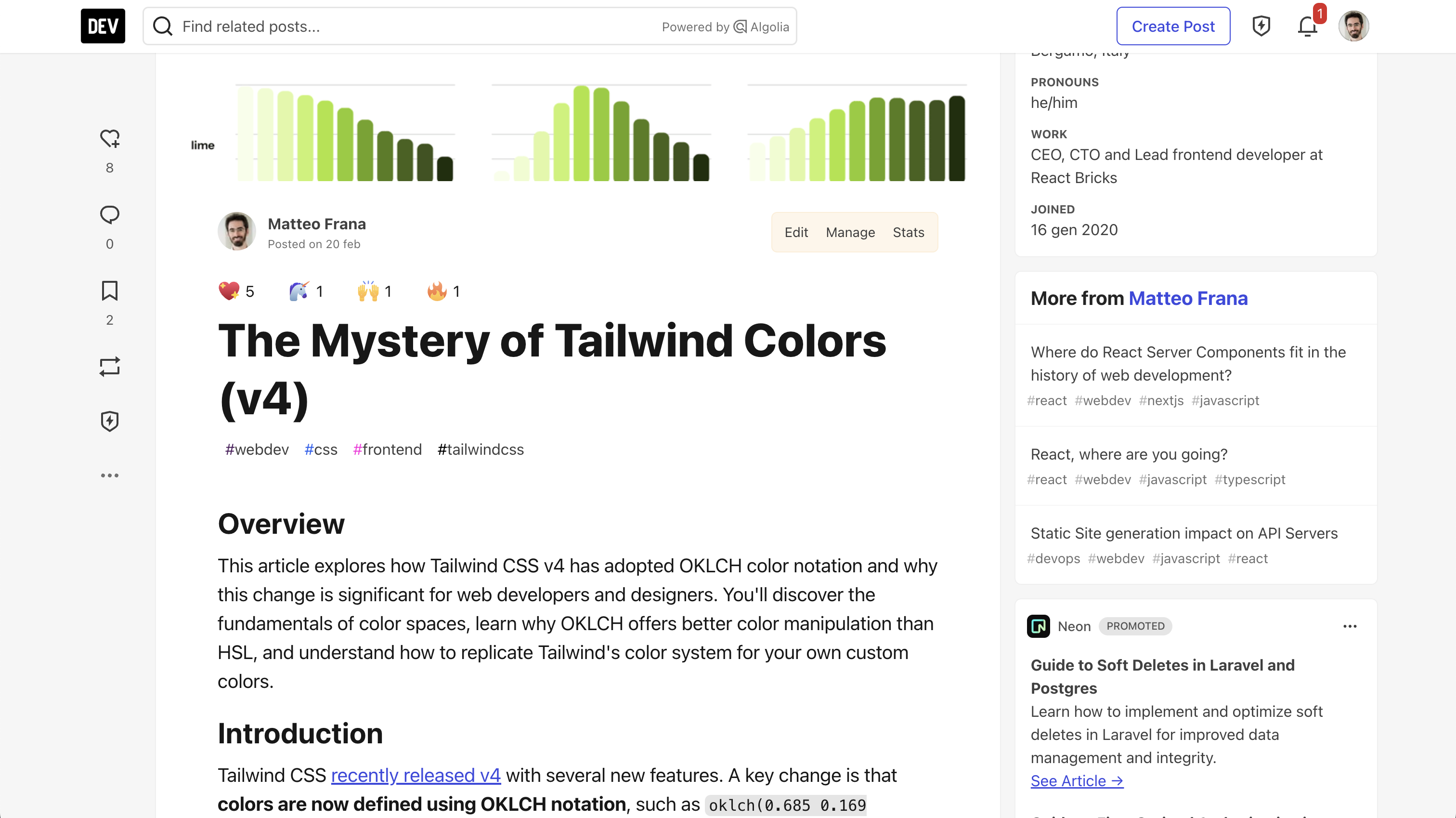Image resolution: width=1456 pixels, height=818 pixels.
Task: Click the work description mentioning React Bricks
Action: click(x=1176, y=166)
